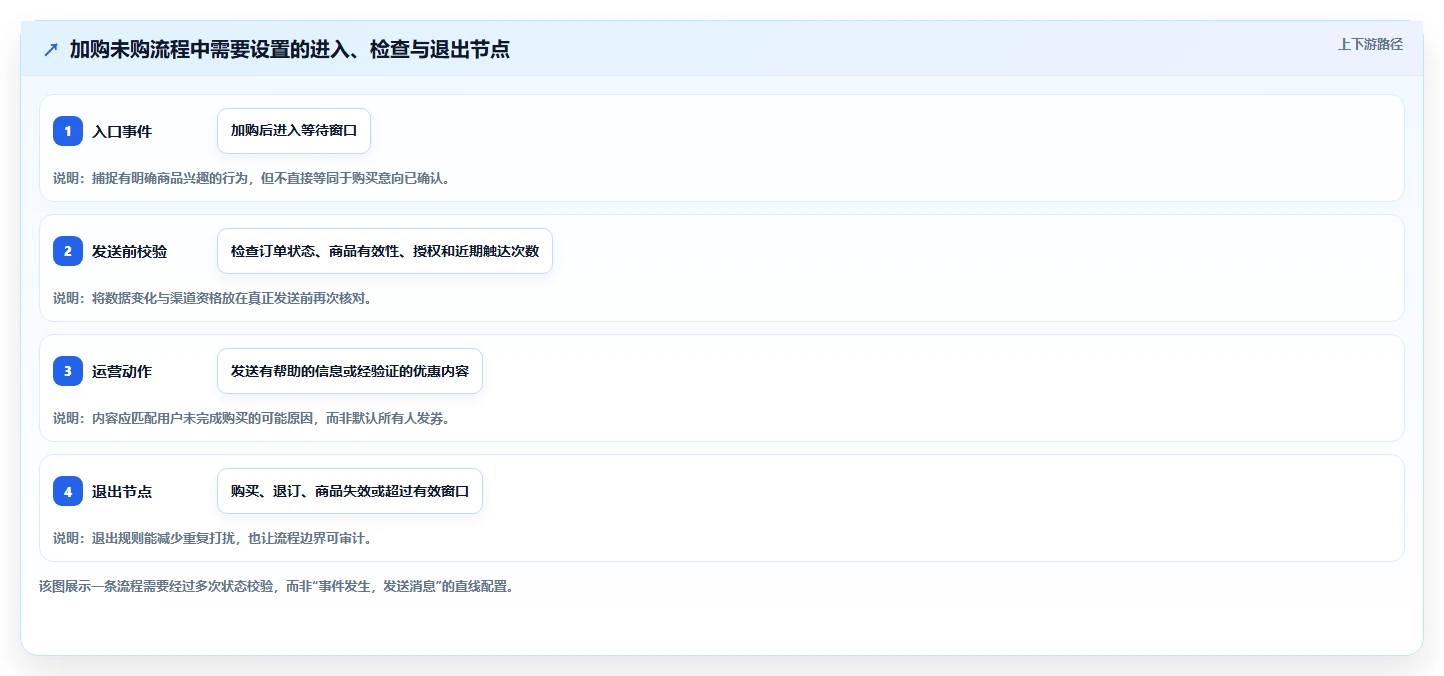Click the step 2 number badge
Viewport: 1444px width, 676px height.
pos(68,251)
